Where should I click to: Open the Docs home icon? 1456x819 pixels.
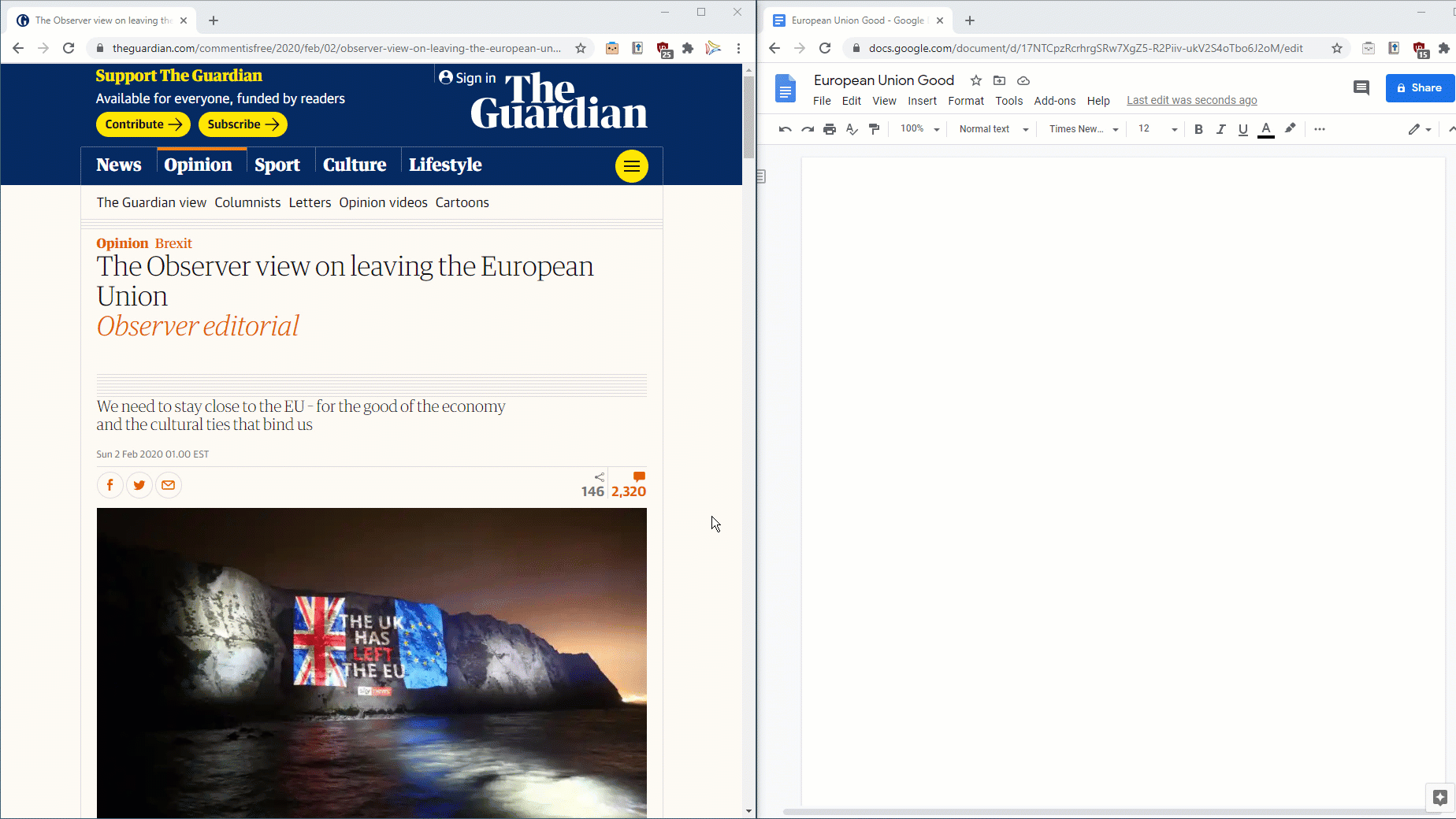(785, 88)
